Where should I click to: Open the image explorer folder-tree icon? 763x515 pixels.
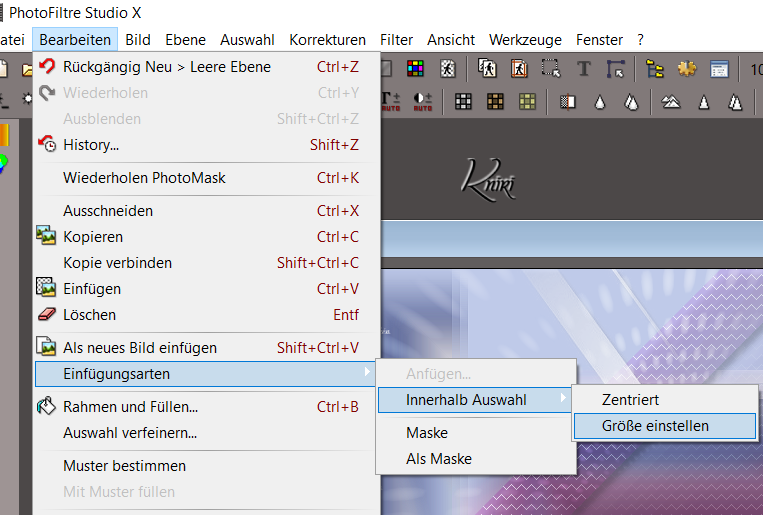pos(654,69)
